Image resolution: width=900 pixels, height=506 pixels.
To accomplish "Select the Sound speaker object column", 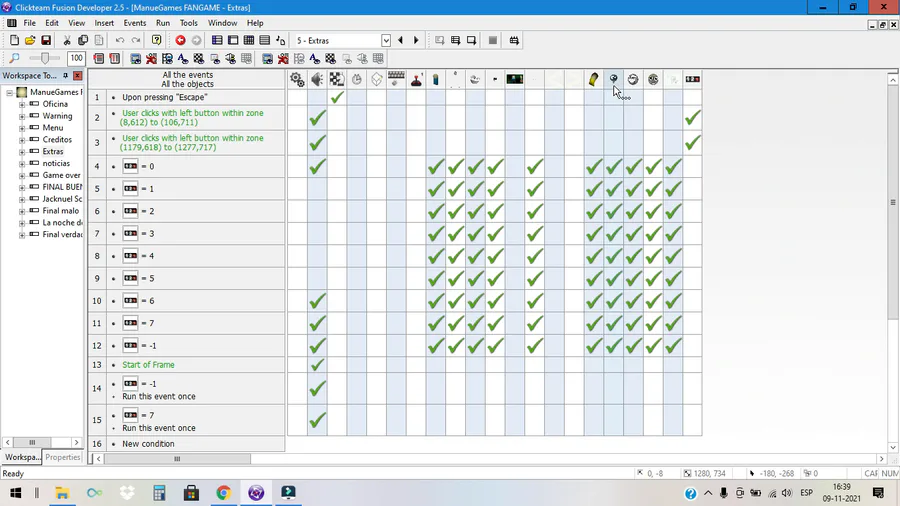I will [317, 79].
